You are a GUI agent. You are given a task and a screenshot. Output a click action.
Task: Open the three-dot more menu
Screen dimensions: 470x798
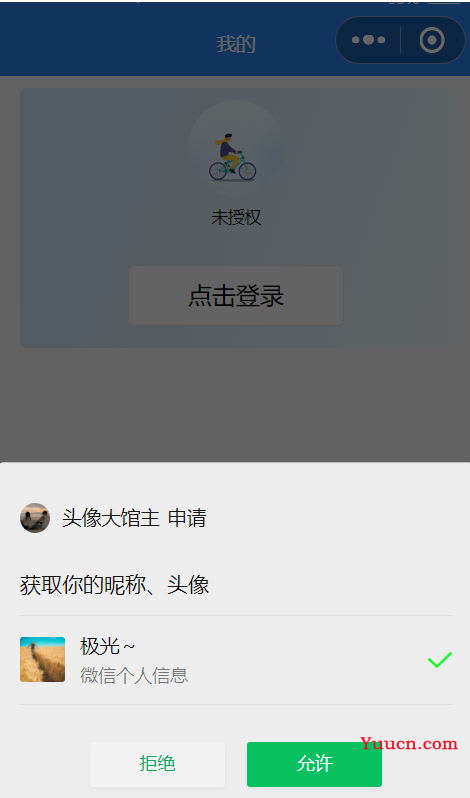click(368, 40)
